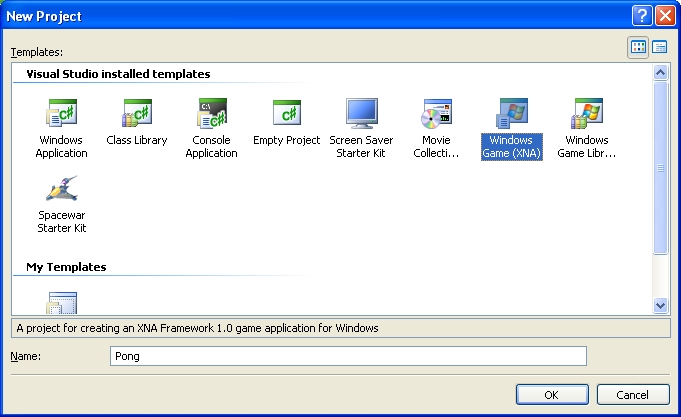Click the 'Spacewar Starter Kit' label text
This screenshot has height=417, width=681.
(62, 222)
